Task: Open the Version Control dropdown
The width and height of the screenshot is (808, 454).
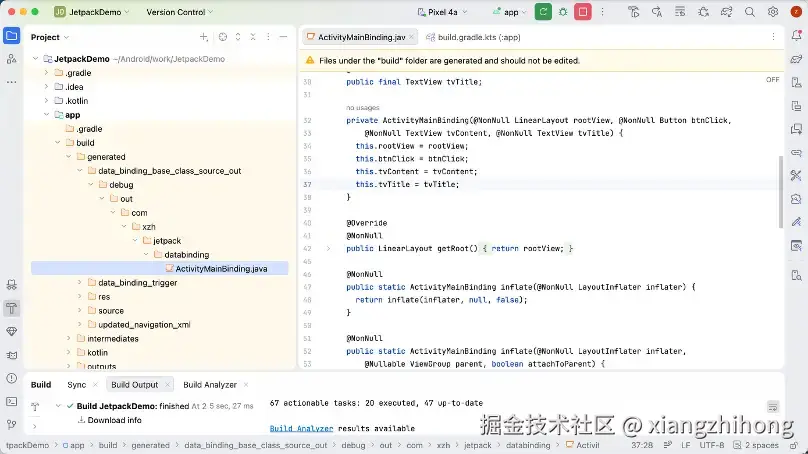Action: click(x=179, y=12)
